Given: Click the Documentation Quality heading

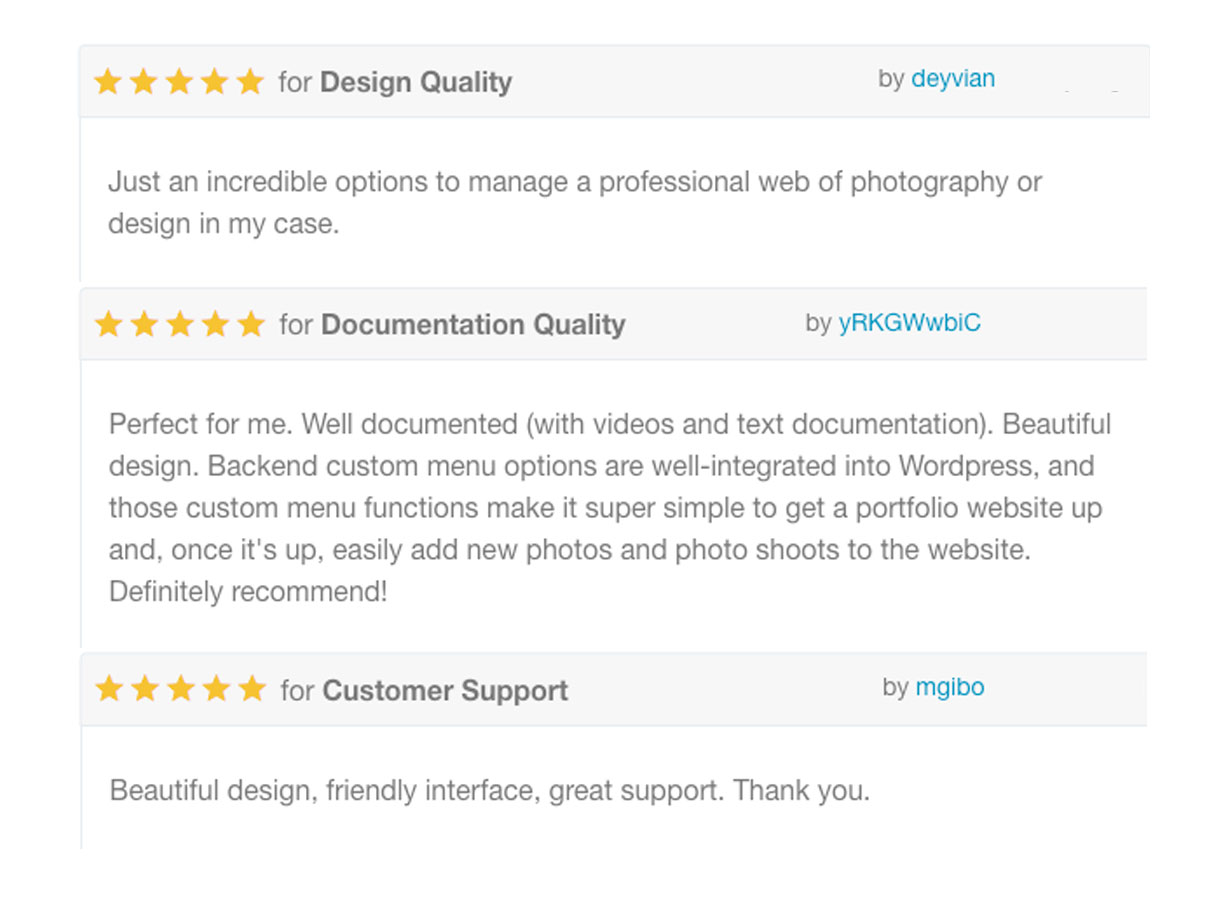Looking at the screenshot, I should [473, 324].
